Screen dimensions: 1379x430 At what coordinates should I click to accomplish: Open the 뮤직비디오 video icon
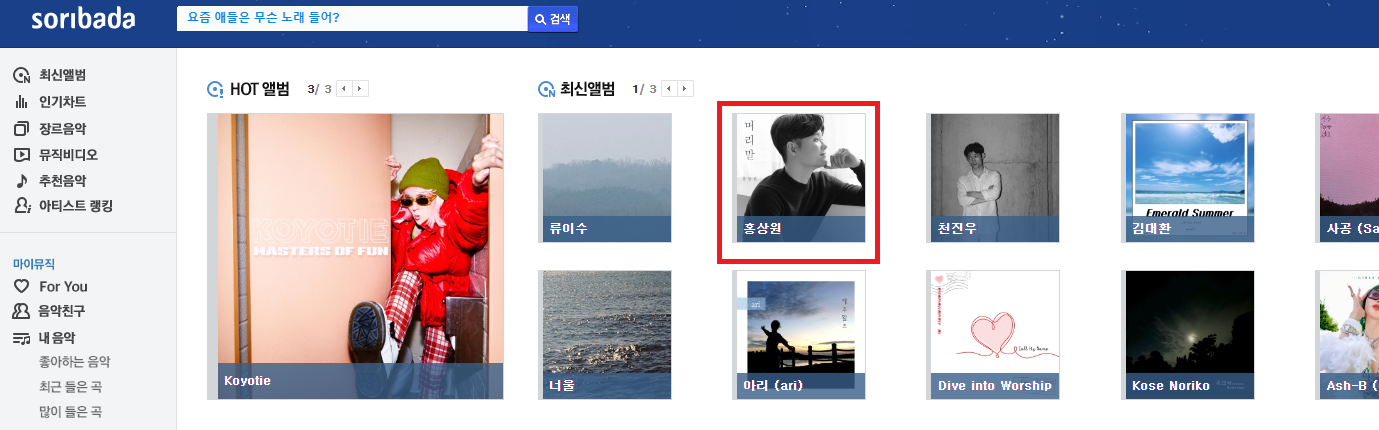click(x=21, y=155)
